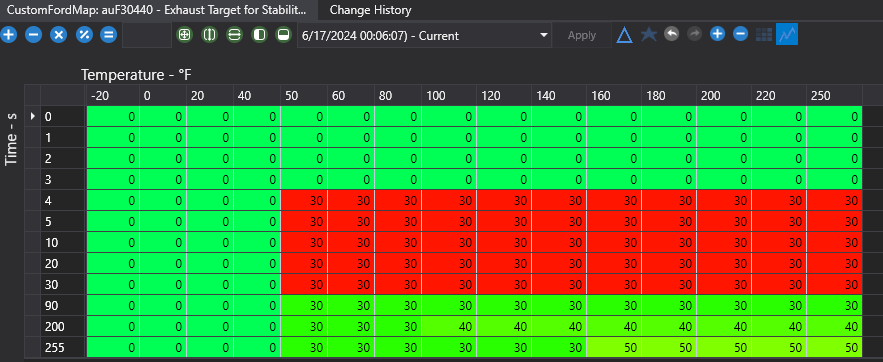Switch to the grid table view icon
Image resolution: width=883 pixels, height=362 pixels.
pyautogui.click(x=764, y=35)
